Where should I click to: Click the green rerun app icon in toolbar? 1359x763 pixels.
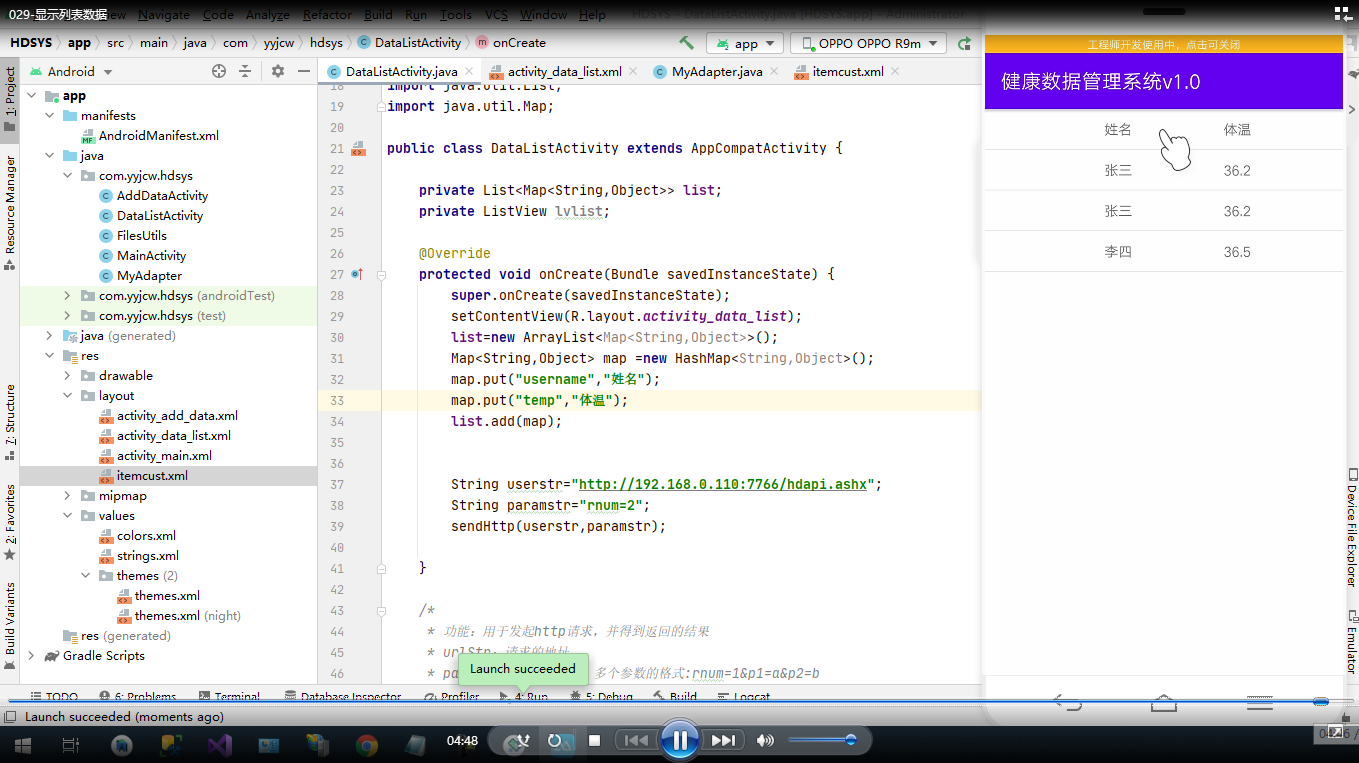click(x=964, y=44)
